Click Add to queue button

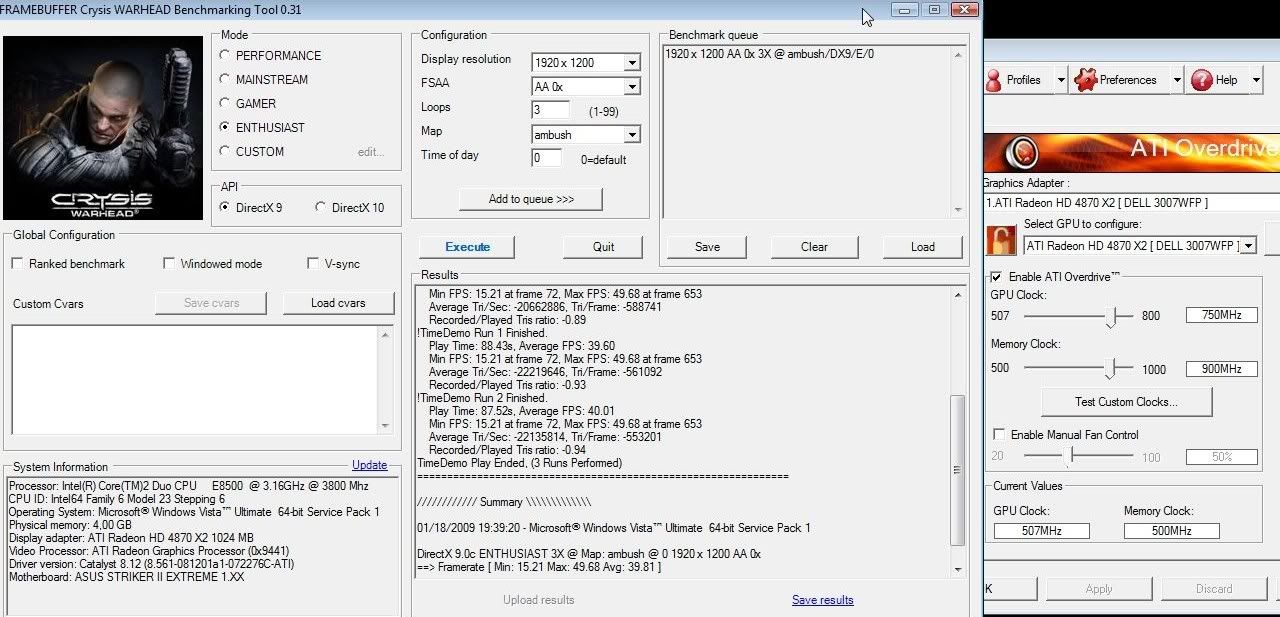[x=531, y=199]
